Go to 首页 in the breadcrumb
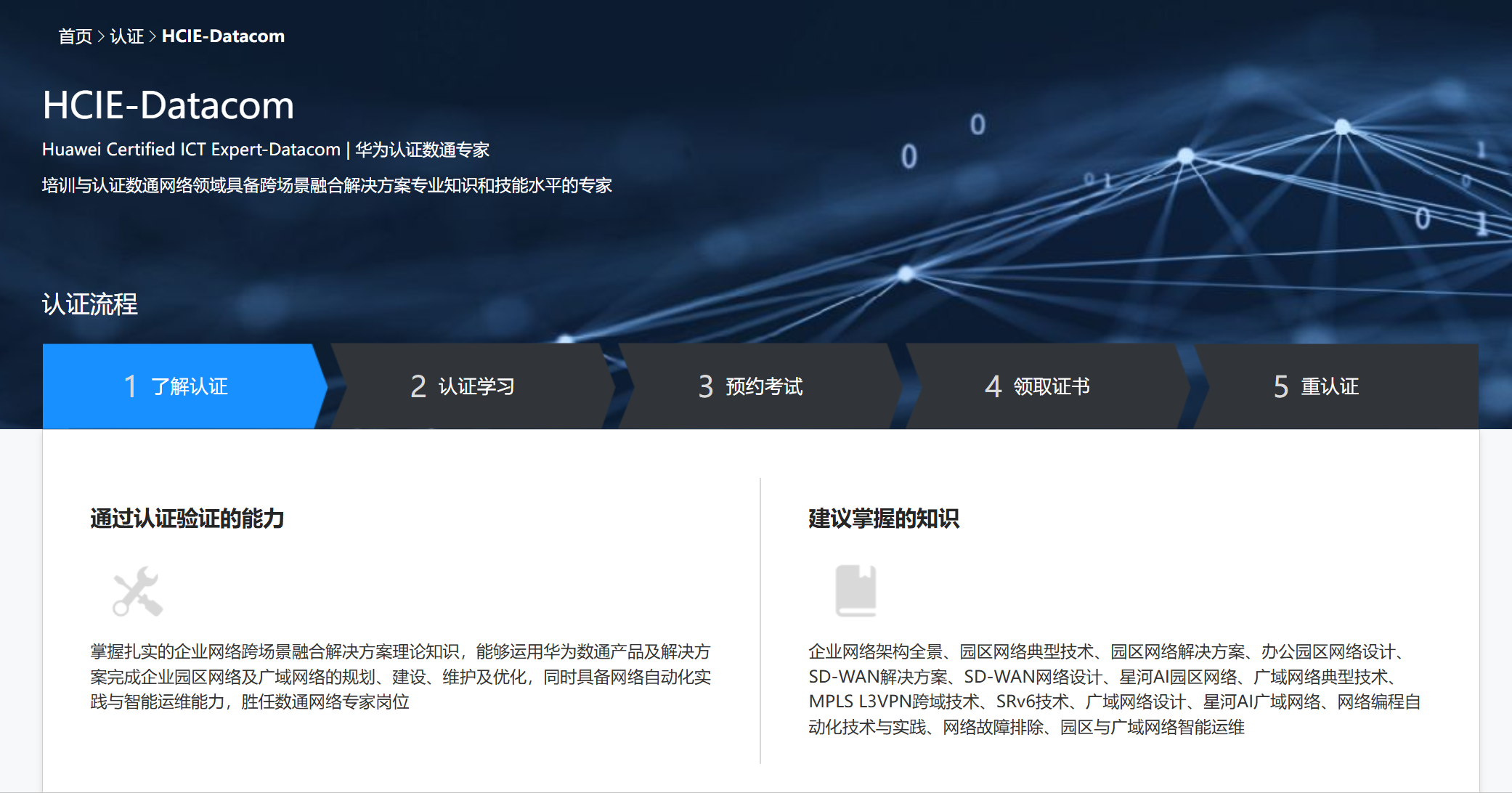 [76, 36]
